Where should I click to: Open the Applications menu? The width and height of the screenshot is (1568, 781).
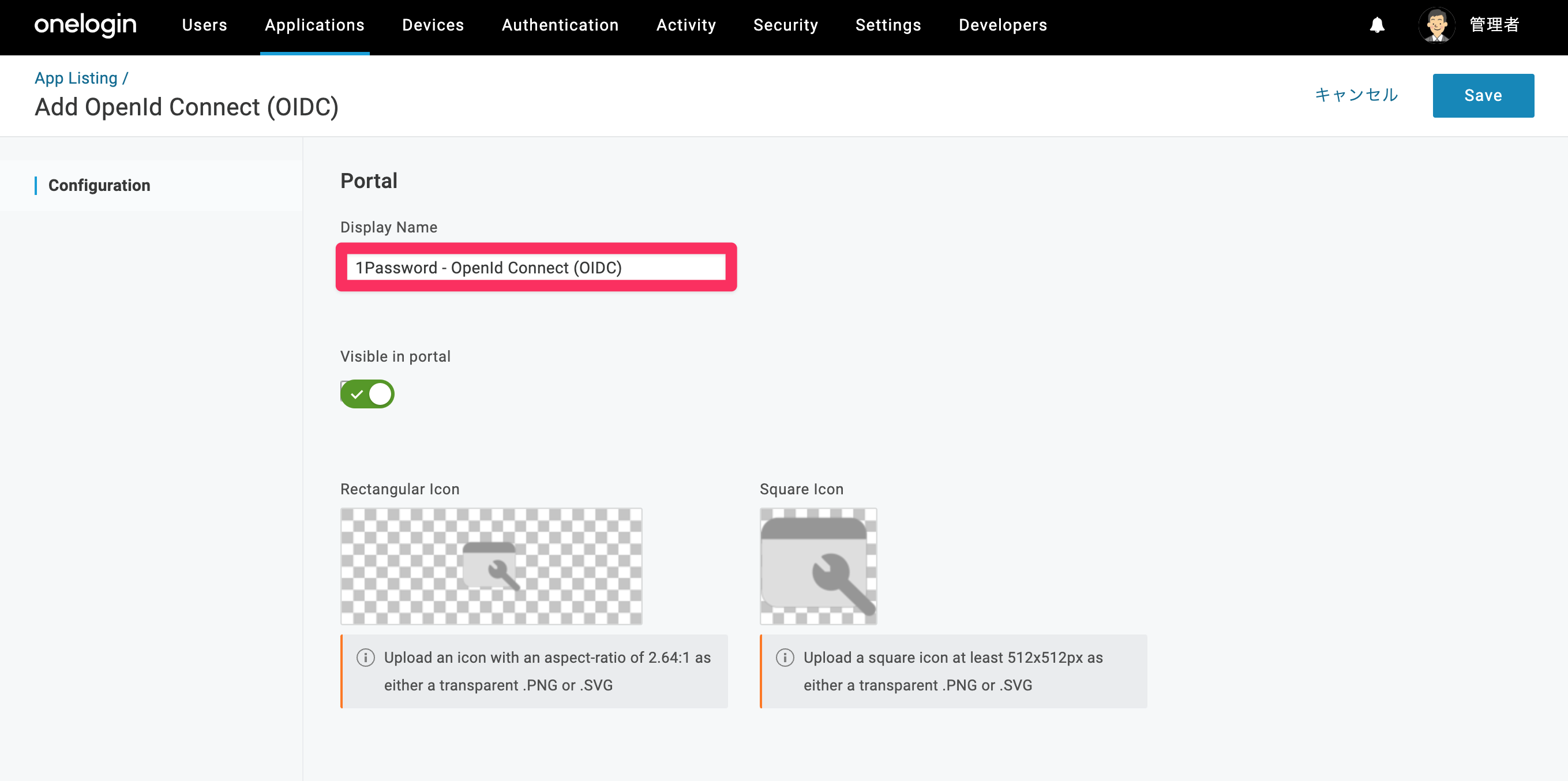[x=314, y=25]
